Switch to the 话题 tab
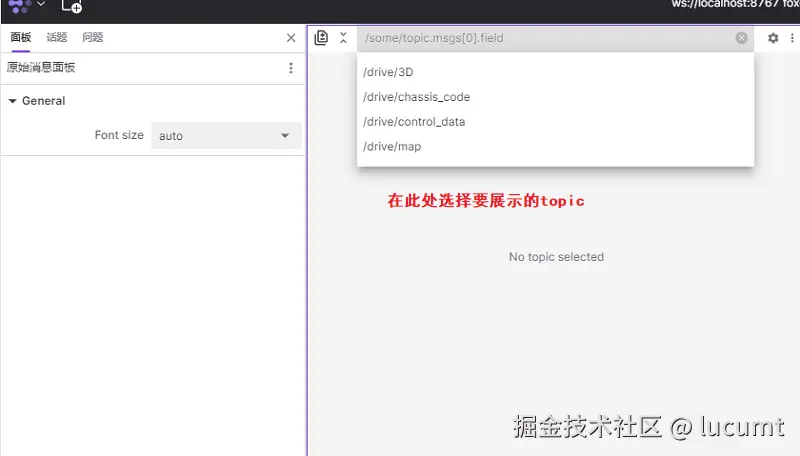 click(57, 37)
